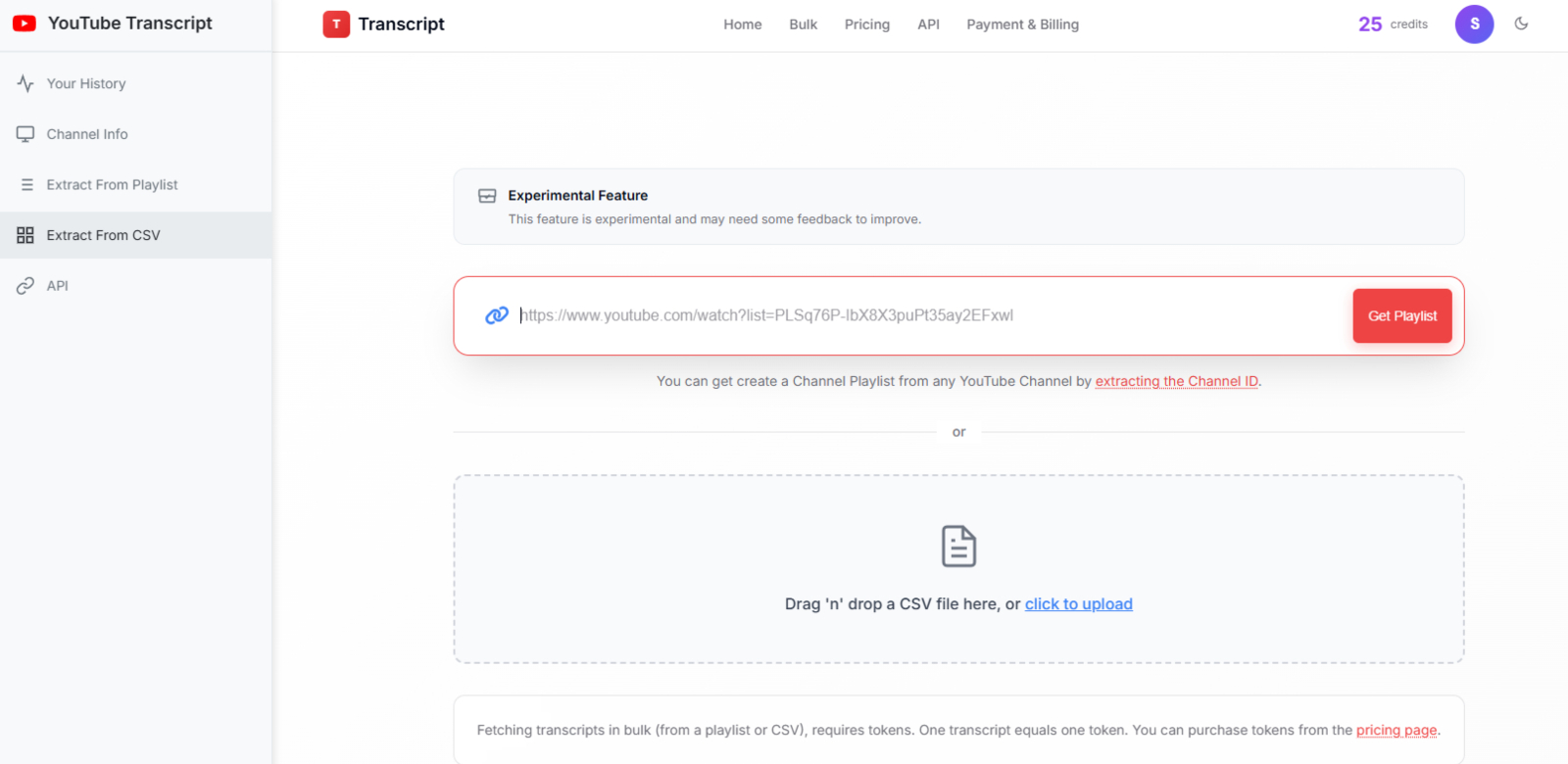This screenshot has height=764, width=1568.
Task: Click the chain link icon inside the URL field
Action: [498, 315]
